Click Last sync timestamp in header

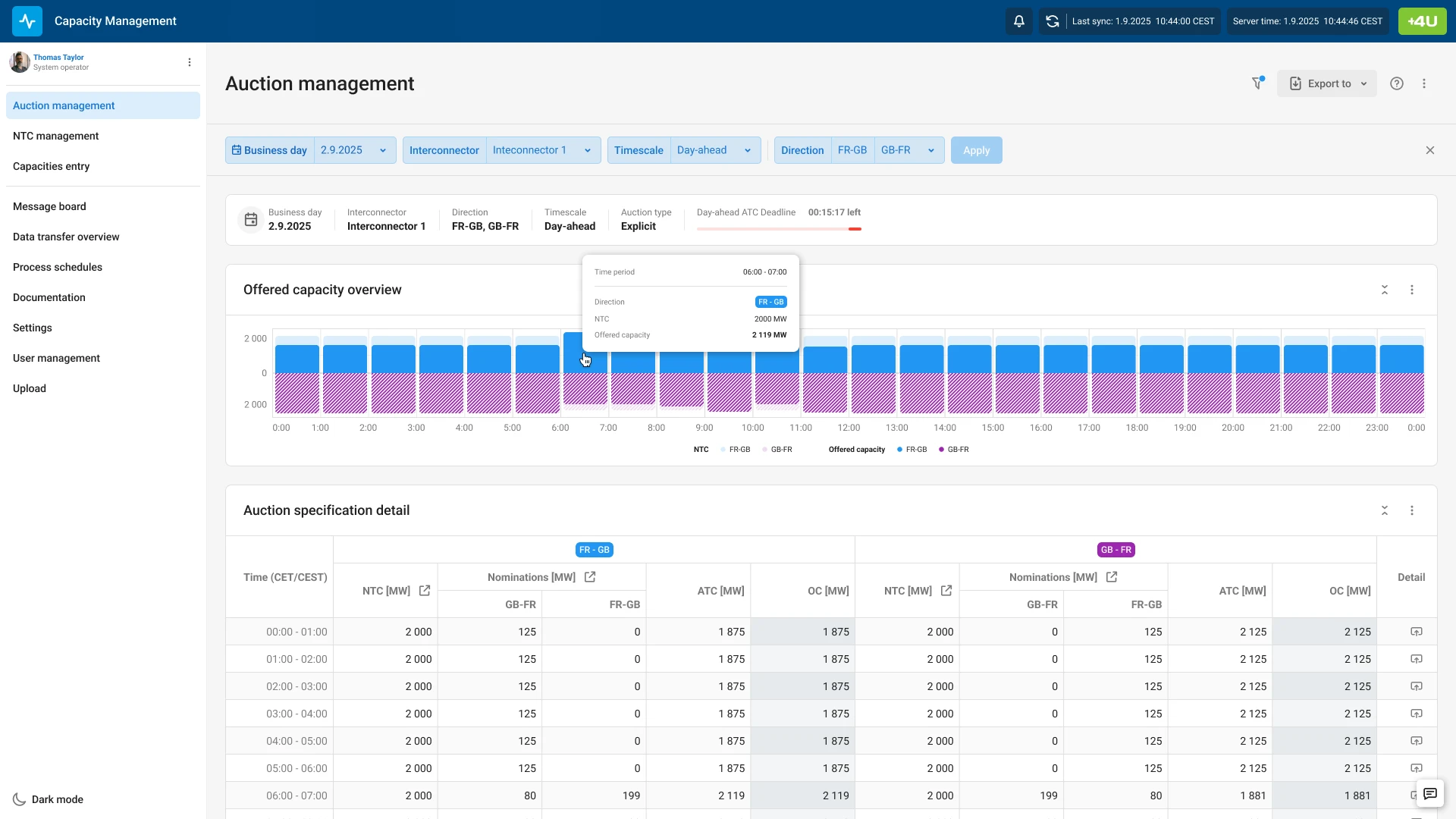pos(1143,21)
